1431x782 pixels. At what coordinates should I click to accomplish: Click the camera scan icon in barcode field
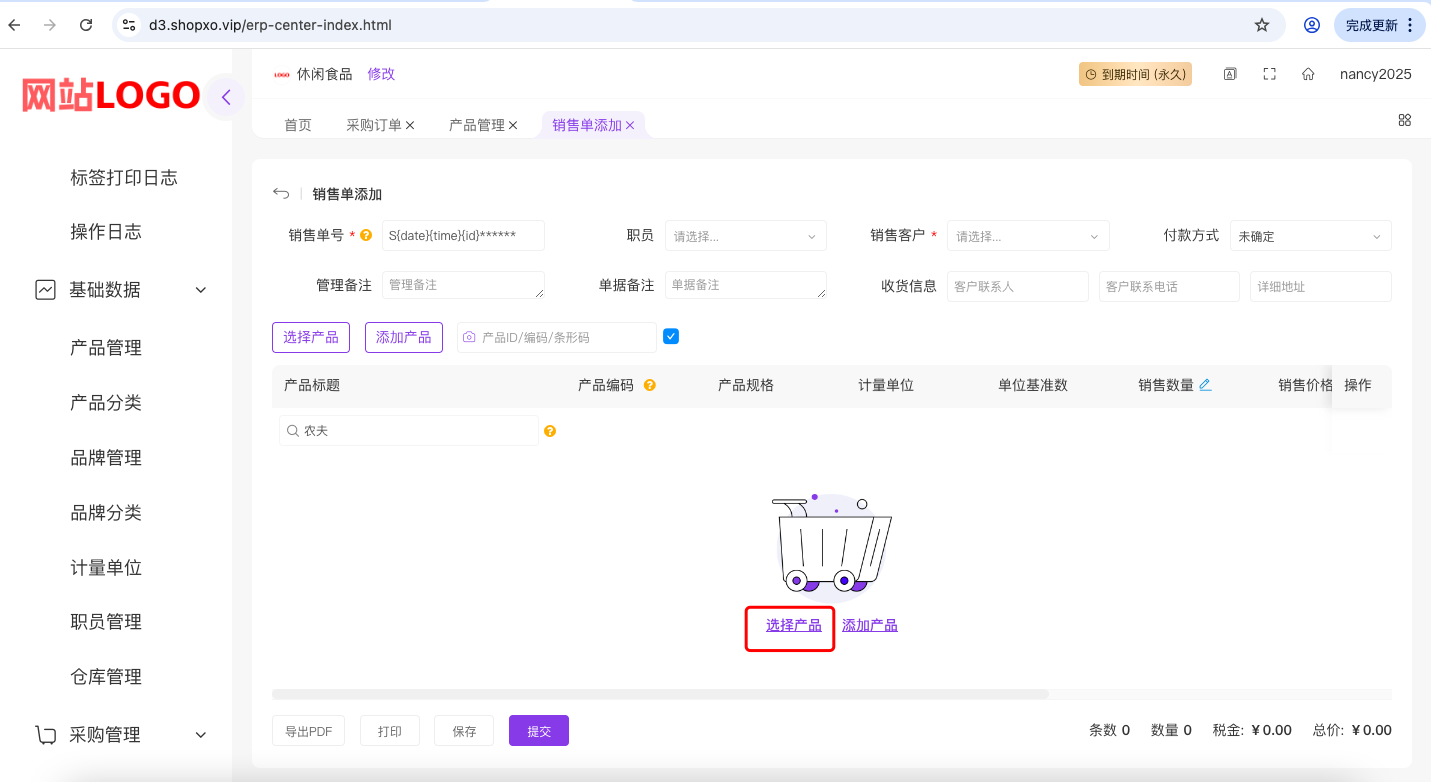click(469, 338)
